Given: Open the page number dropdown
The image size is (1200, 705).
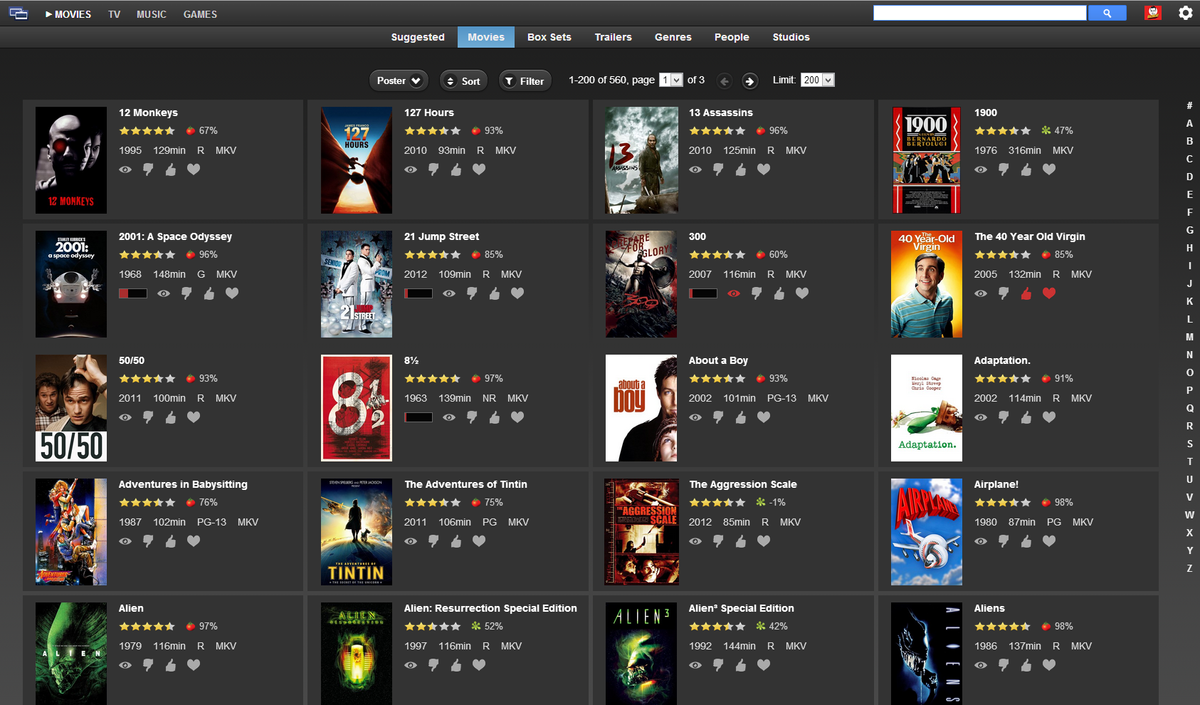Looking at the screenshot, I should click(670, 80).
